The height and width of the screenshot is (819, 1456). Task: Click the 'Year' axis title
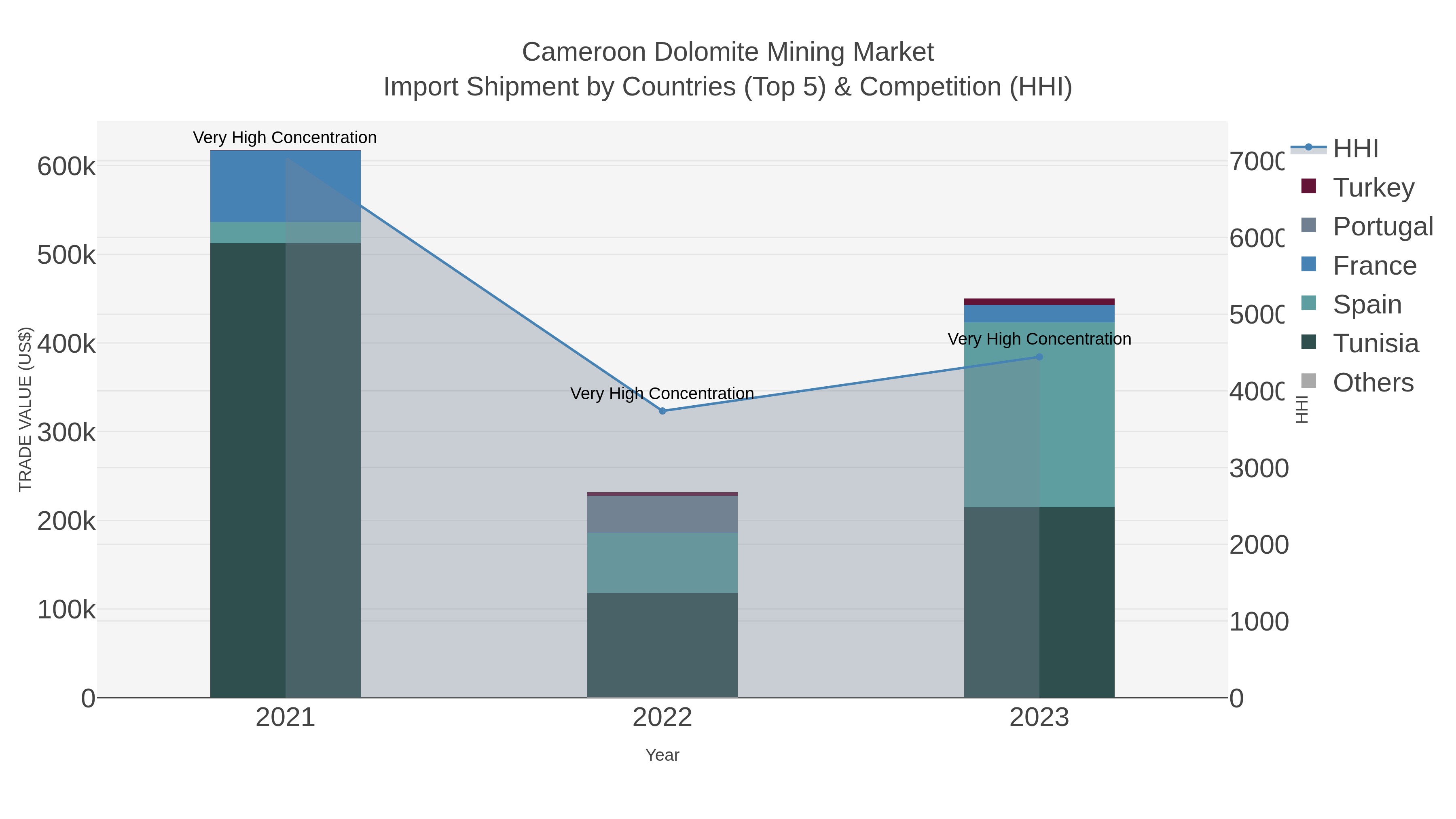click(x=662, y=755)
